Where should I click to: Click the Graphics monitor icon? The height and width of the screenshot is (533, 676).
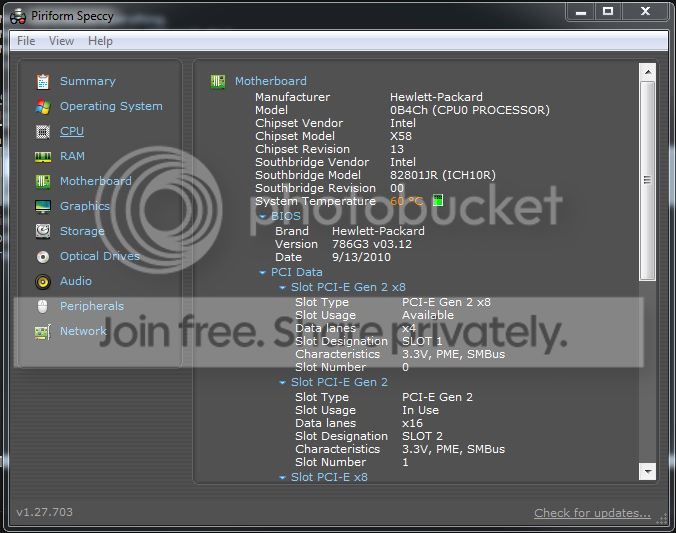point(43,207)
